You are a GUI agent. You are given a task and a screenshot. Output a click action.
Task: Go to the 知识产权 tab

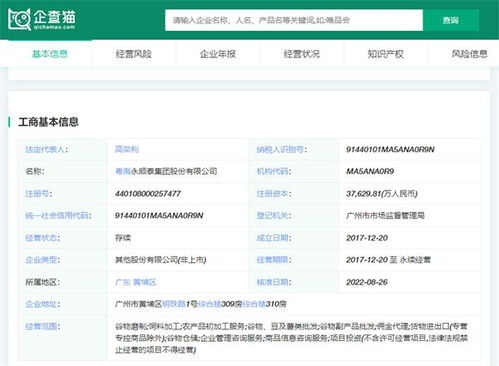coord(386,54)
